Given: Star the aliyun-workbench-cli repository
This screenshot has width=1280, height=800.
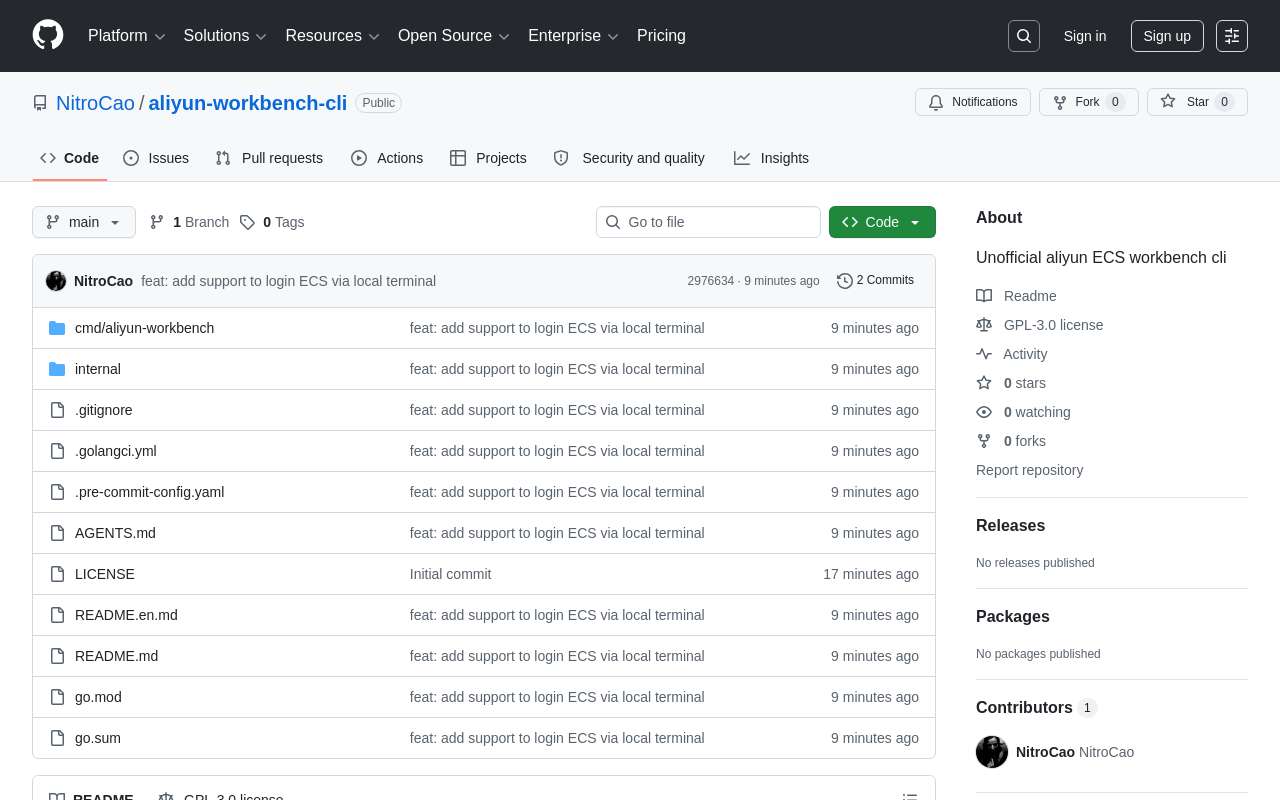Looking at the screenshot, I should click(1197, 102).
